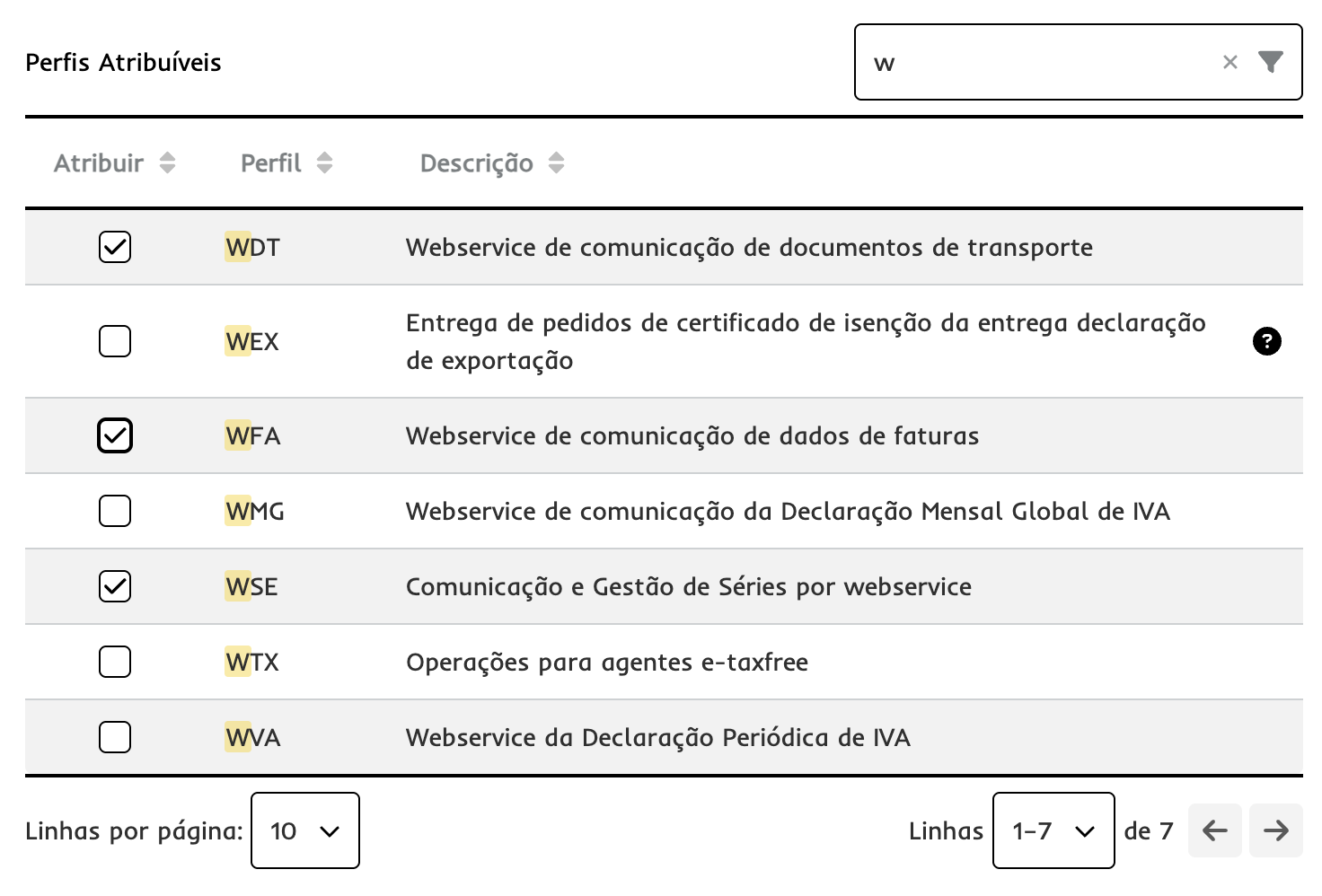Select the WVA profile checkbox
Viewport: 1322px width, 896px height.
115,737
